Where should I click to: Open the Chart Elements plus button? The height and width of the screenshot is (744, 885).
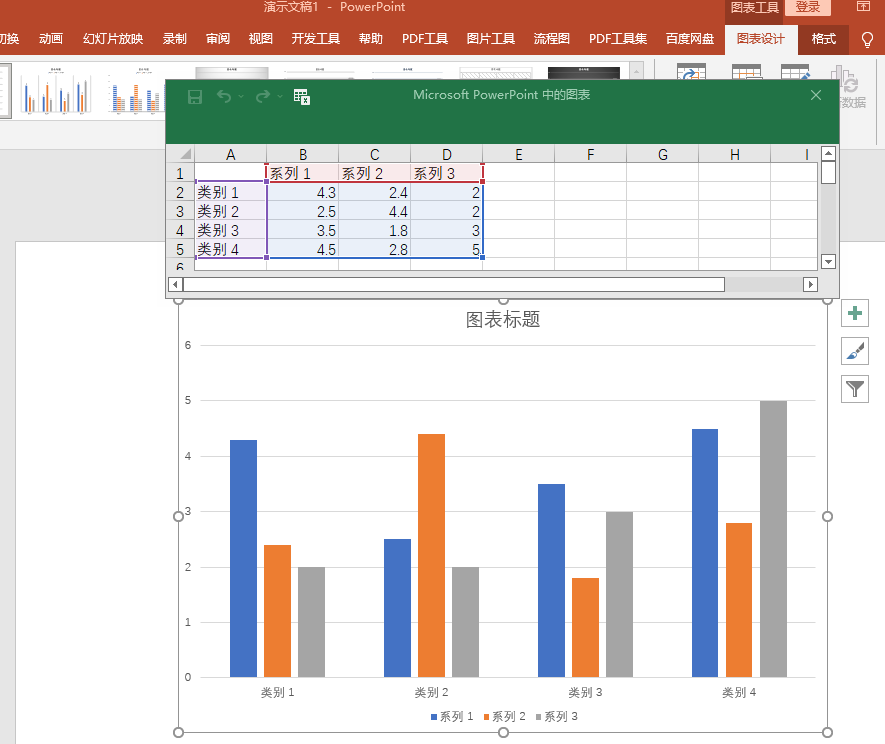coord(855,313)
